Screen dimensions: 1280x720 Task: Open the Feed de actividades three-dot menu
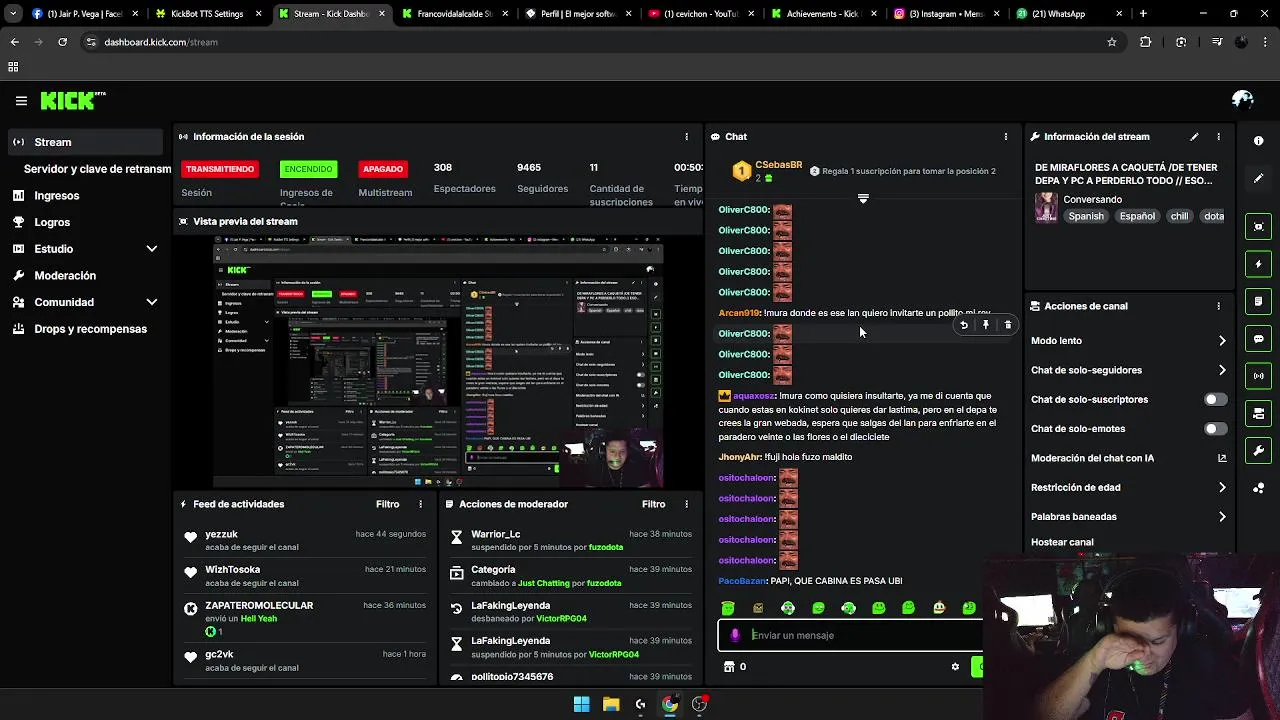point(420,504)
